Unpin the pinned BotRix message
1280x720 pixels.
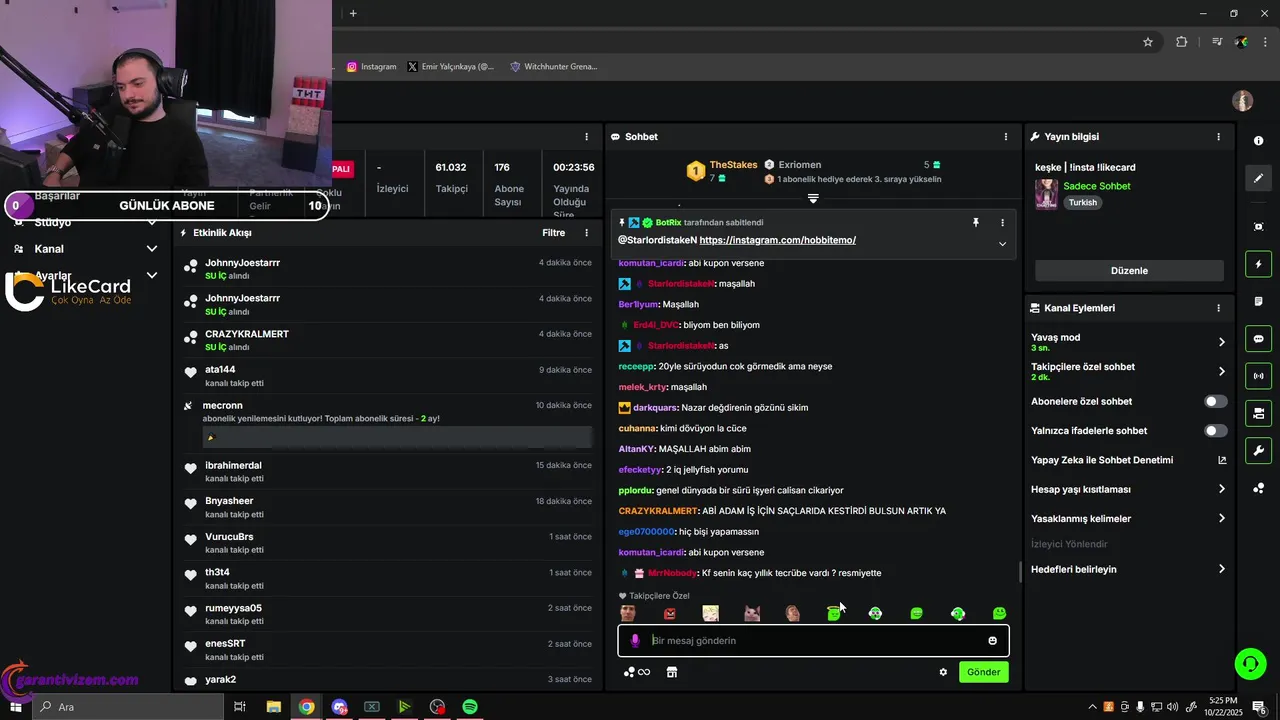(x=976, y=222)
